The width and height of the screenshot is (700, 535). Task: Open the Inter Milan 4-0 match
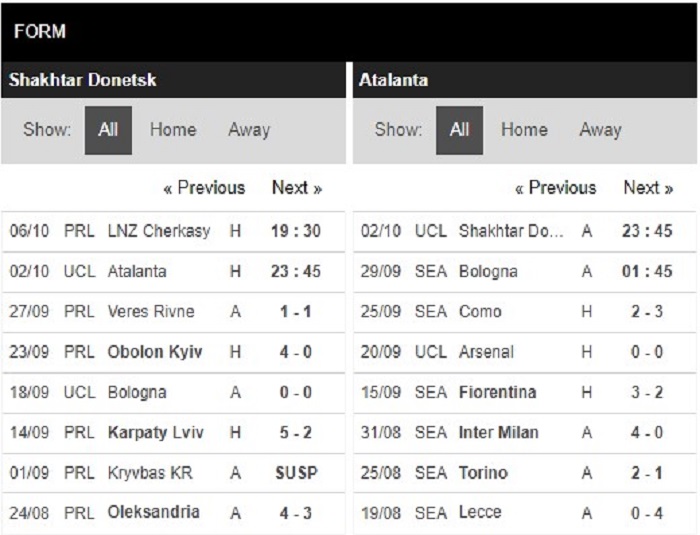click(525, 433)
